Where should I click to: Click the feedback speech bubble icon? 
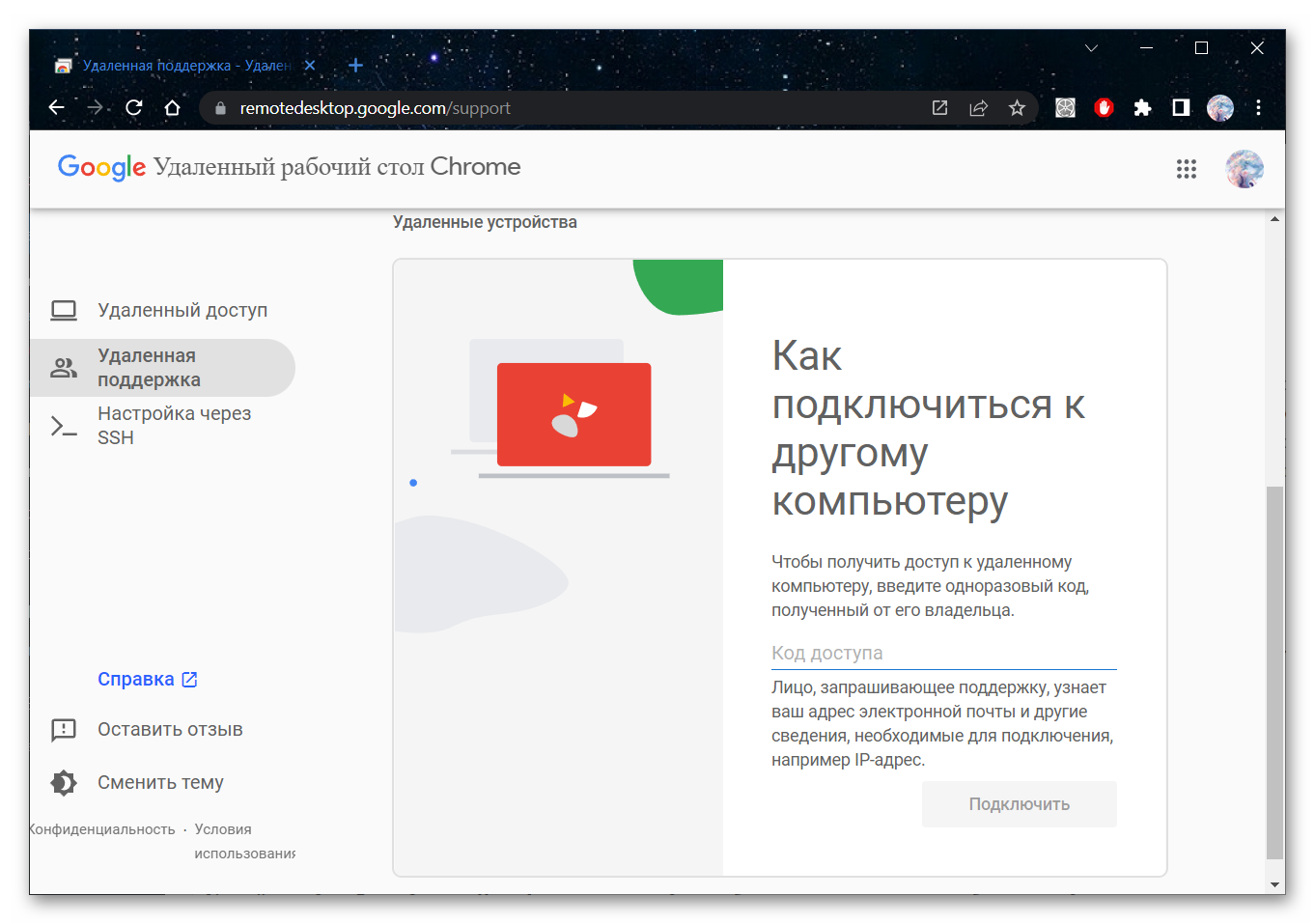(64, 730)
